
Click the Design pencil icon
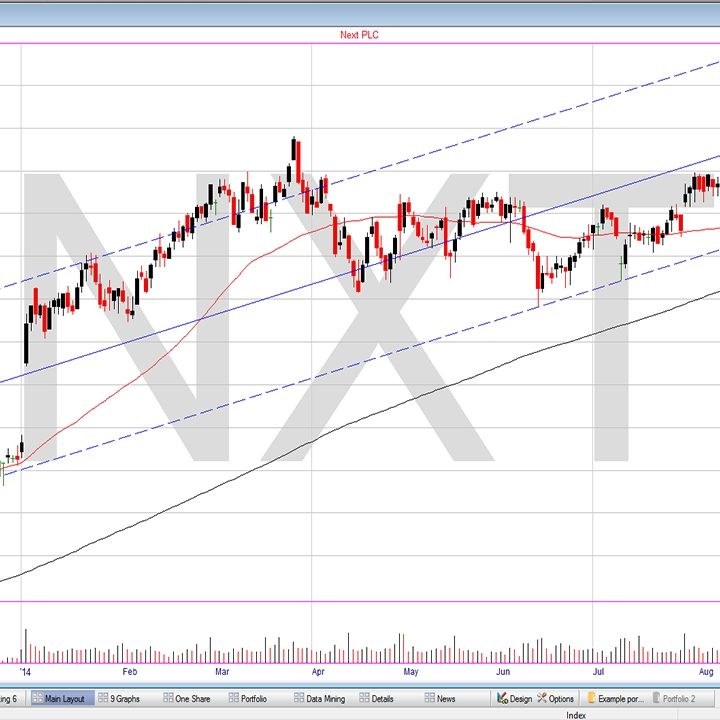pyautogui.click(x=502, y=698)
